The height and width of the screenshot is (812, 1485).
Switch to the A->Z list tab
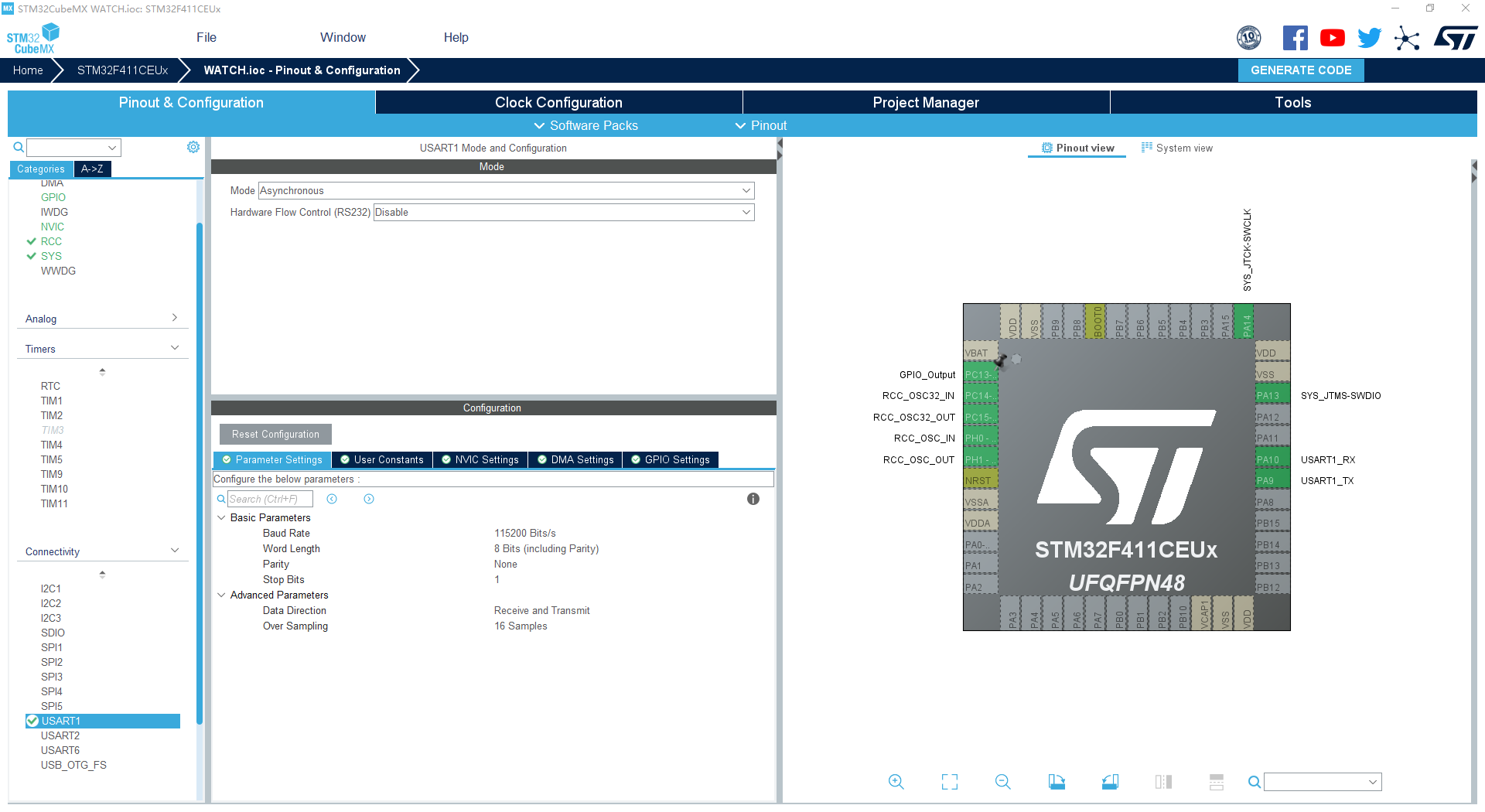coord(92,169)
